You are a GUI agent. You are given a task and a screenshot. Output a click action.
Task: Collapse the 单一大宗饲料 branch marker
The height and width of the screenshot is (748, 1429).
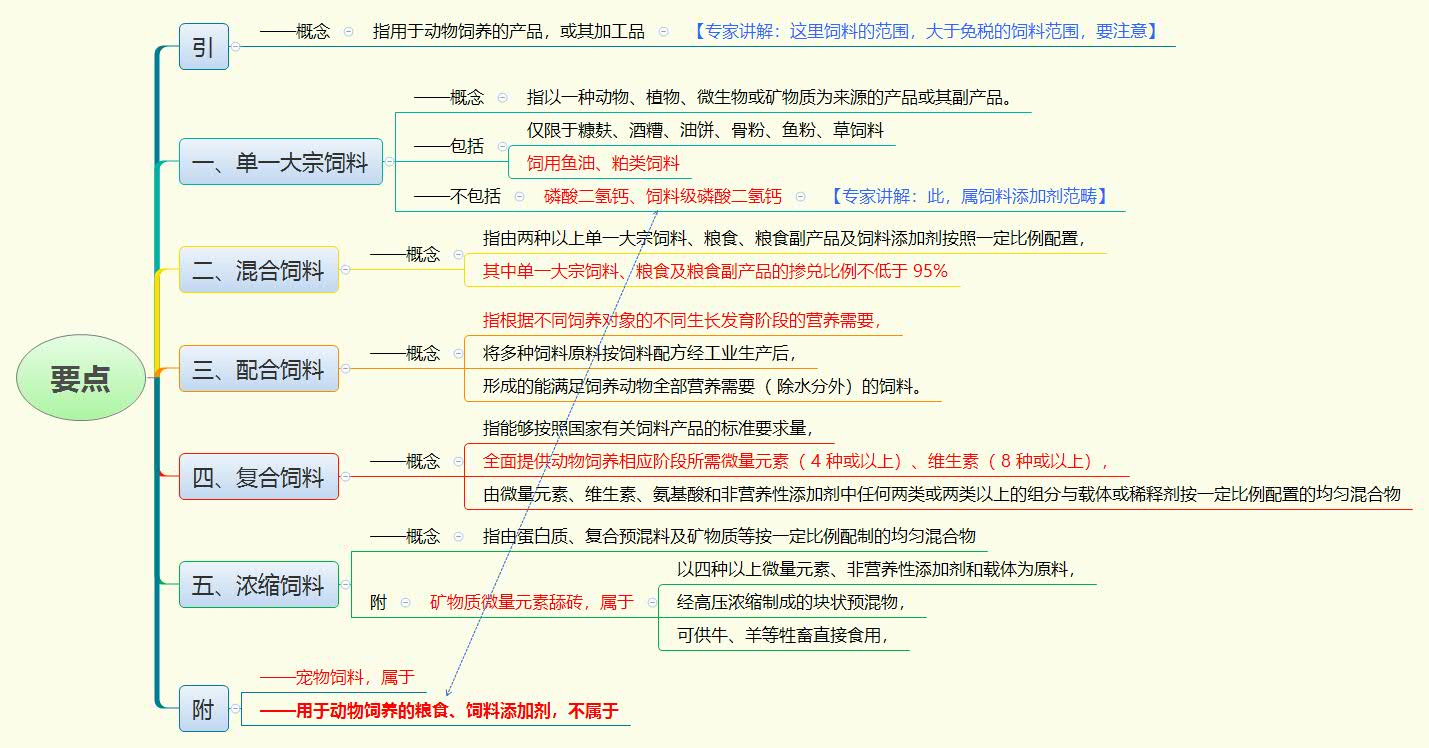pos(389,161)
